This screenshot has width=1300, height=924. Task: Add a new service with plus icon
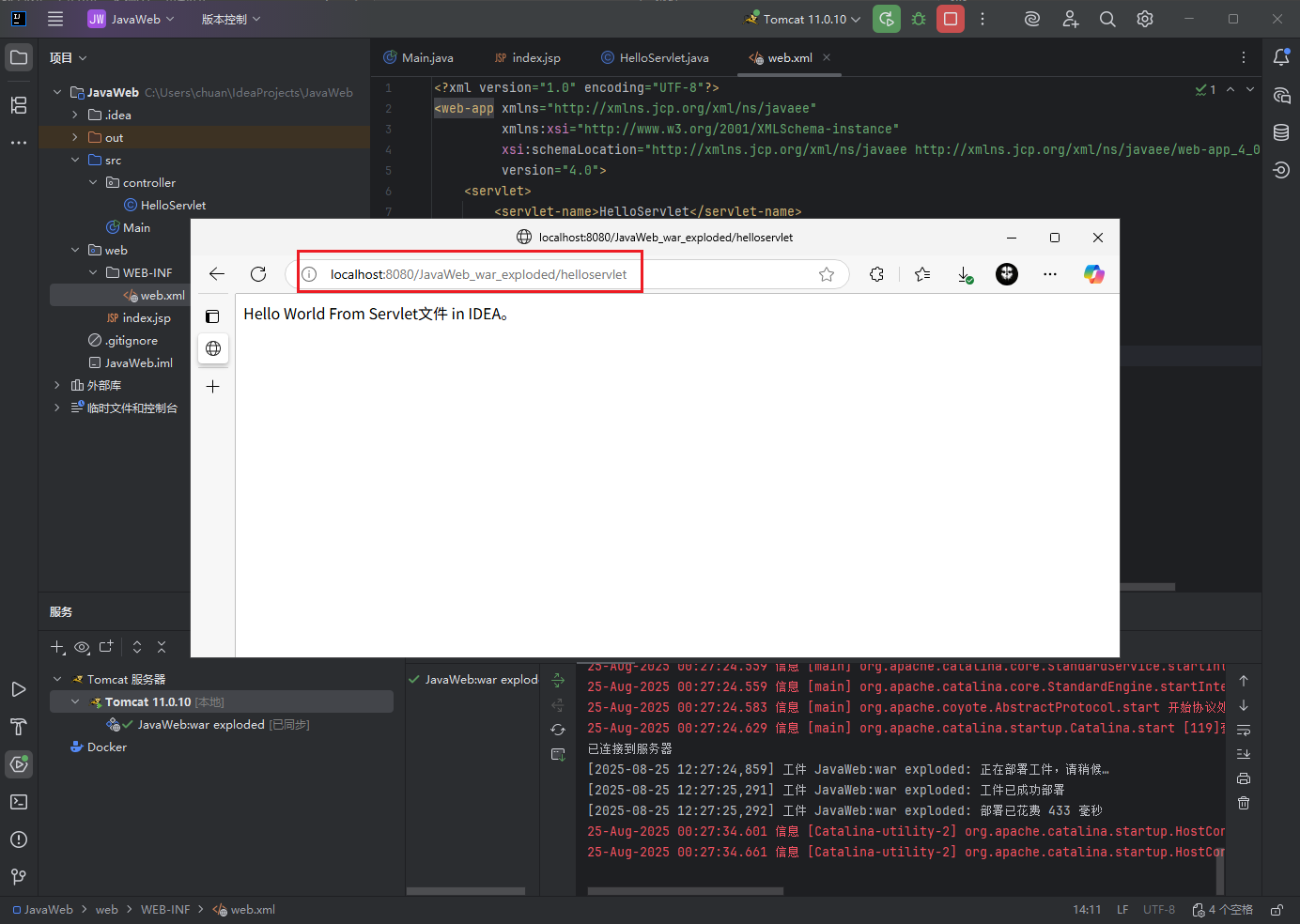(57, 647)
